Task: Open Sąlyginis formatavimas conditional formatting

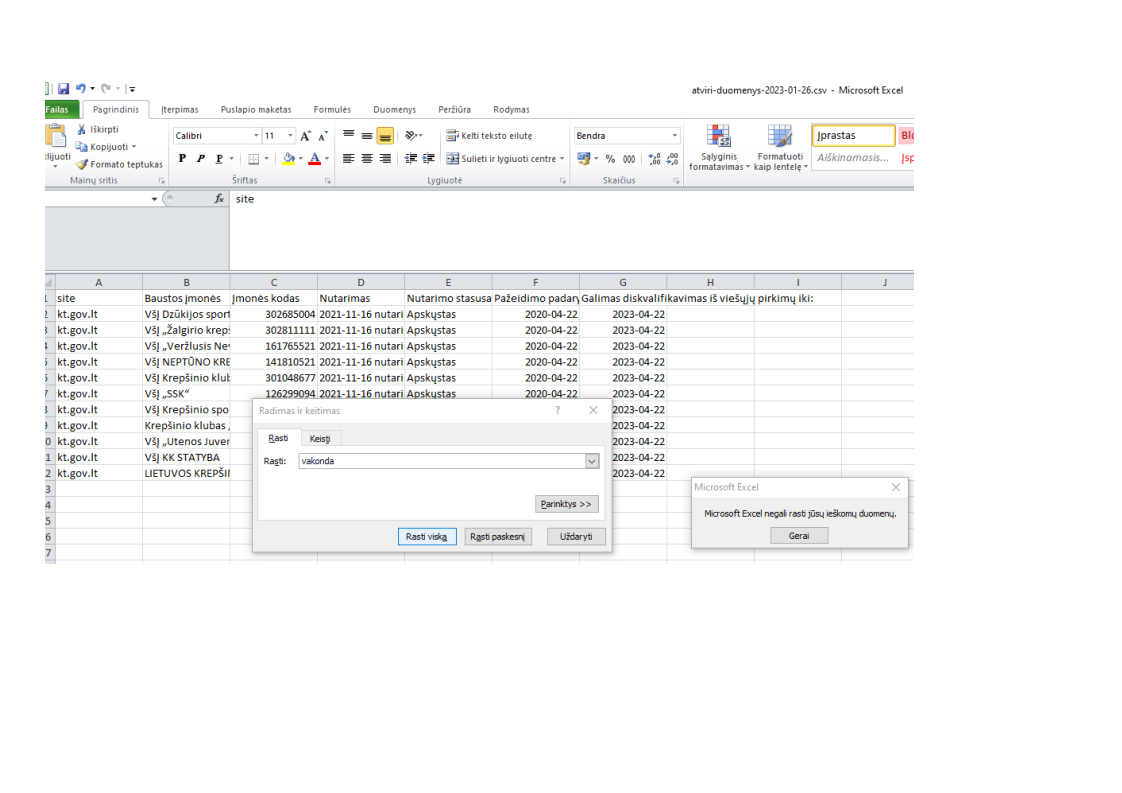Action: click(x=719, y=148)
